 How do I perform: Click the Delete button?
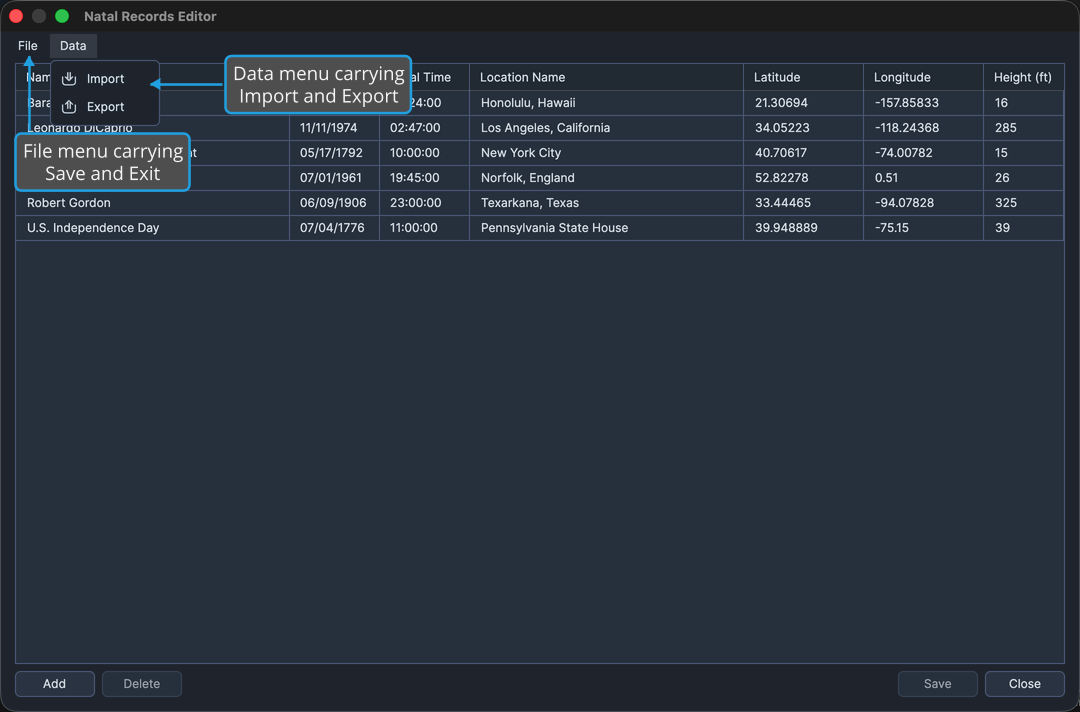coord(142,684)
